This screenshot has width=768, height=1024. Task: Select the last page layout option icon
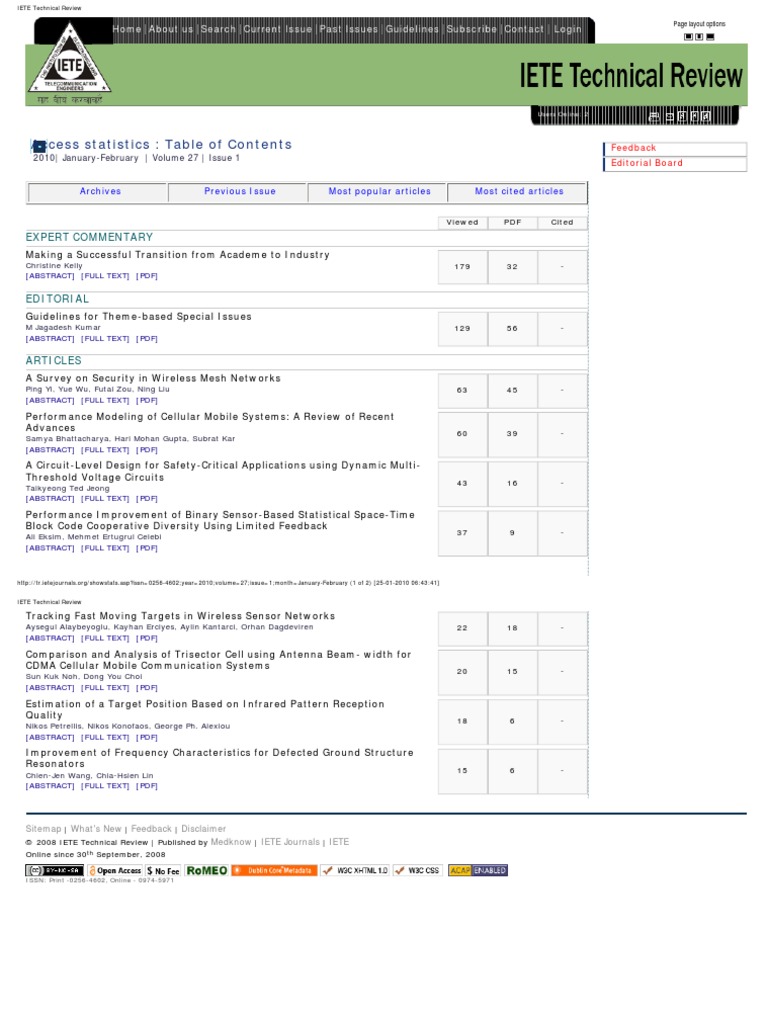coord(710,37)
